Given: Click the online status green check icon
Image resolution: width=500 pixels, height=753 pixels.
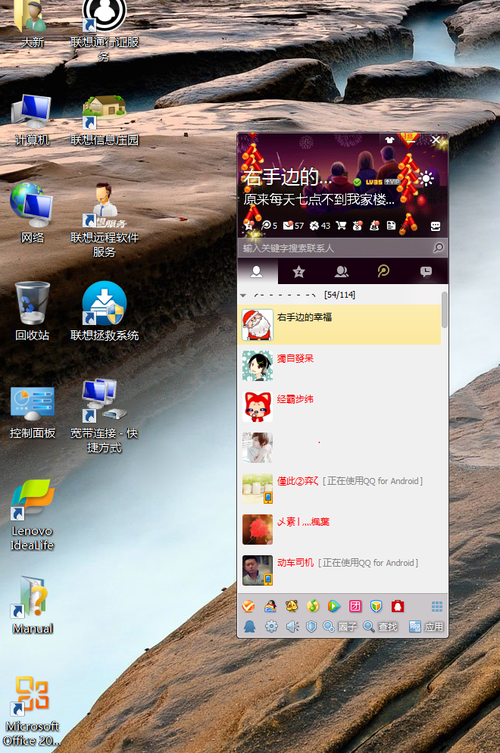Looking at the screenshot, I should (357, 182).
